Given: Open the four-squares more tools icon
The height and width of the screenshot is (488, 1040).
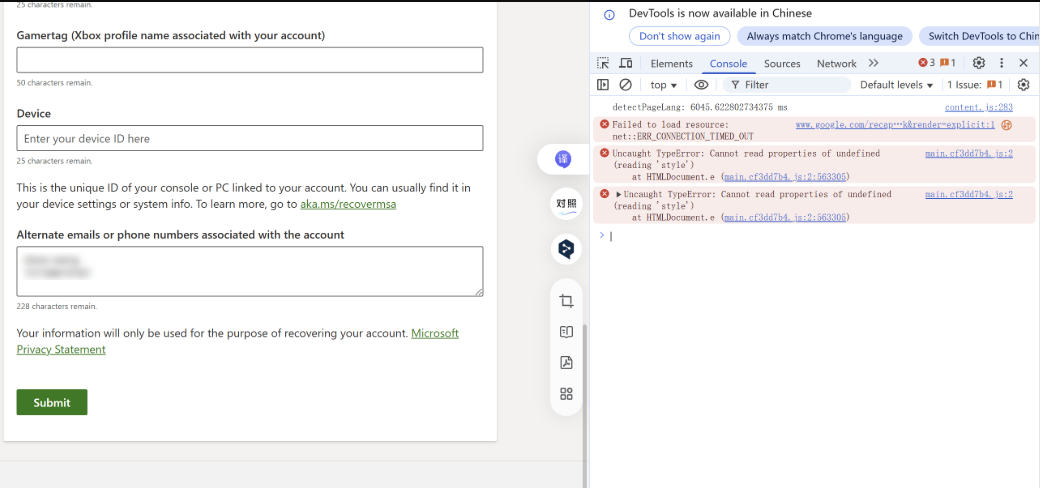Looking at the screenshot, I should (566, 395).
